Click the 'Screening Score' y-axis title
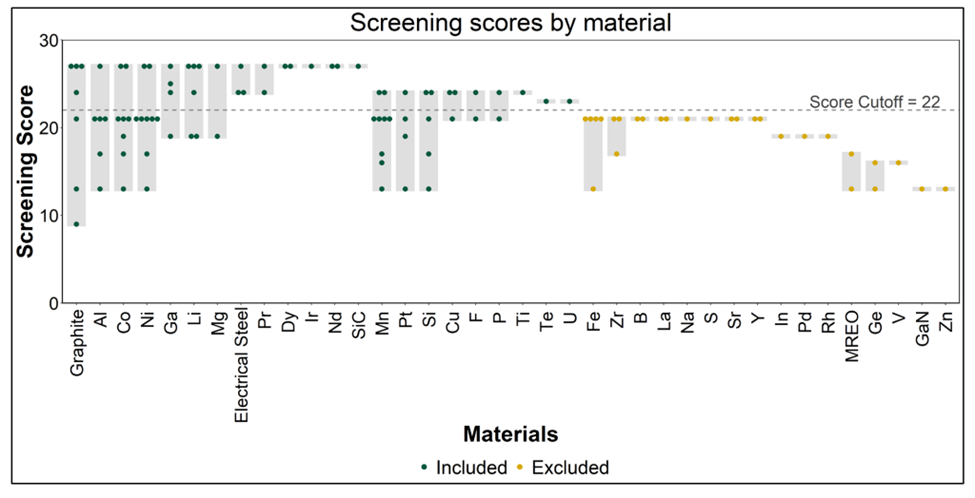This screenshot has height=498, width=975. 25,170
